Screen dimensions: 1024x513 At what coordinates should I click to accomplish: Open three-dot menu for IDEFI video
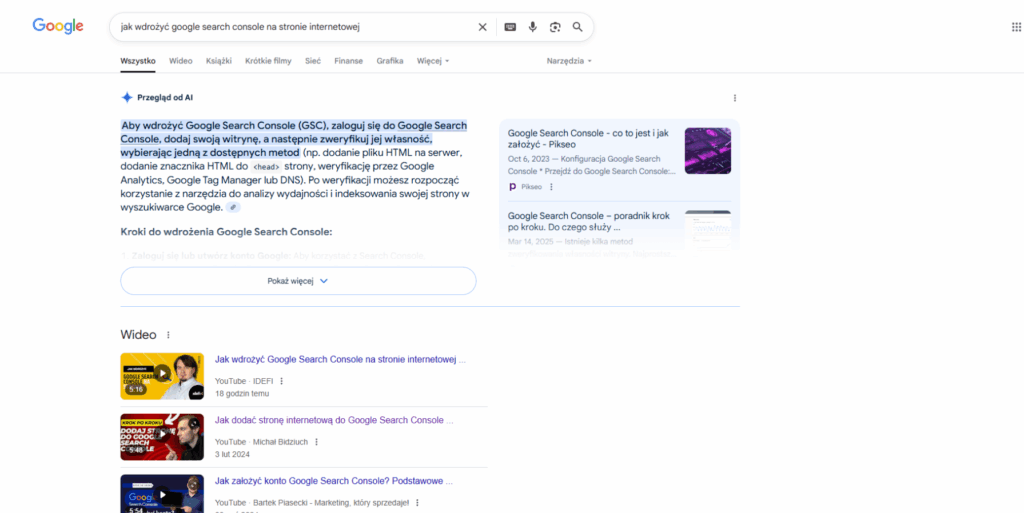click(x=282, y=381)
